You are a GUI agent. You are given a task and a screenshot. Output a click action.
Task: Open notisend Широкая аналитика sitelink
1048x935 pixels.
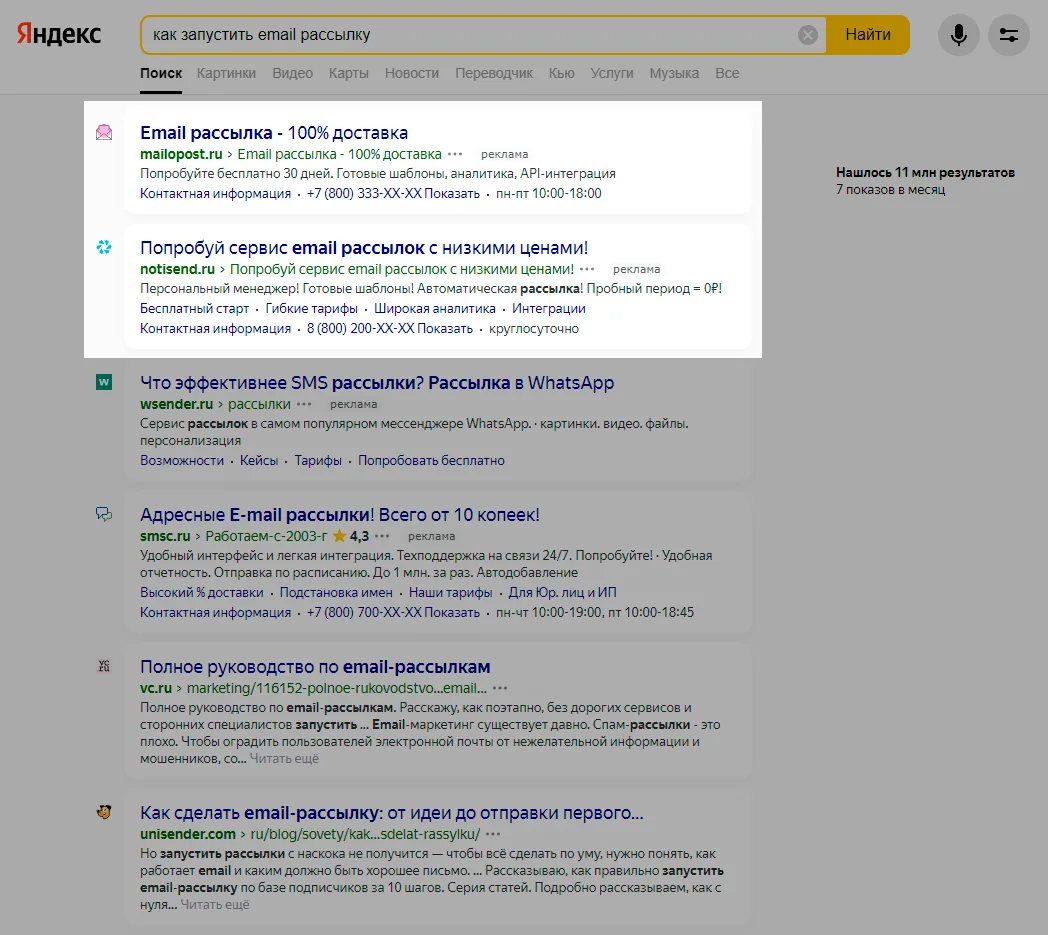tap(435, 309)
